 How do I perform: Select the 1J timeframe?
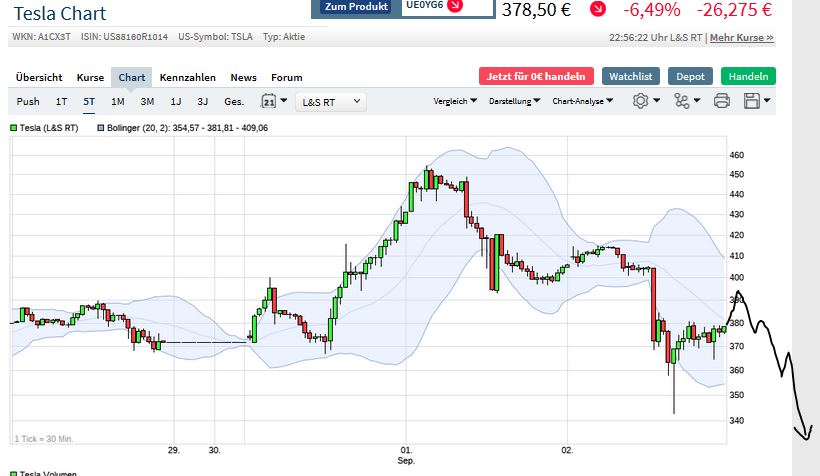[x=176, y=101]
